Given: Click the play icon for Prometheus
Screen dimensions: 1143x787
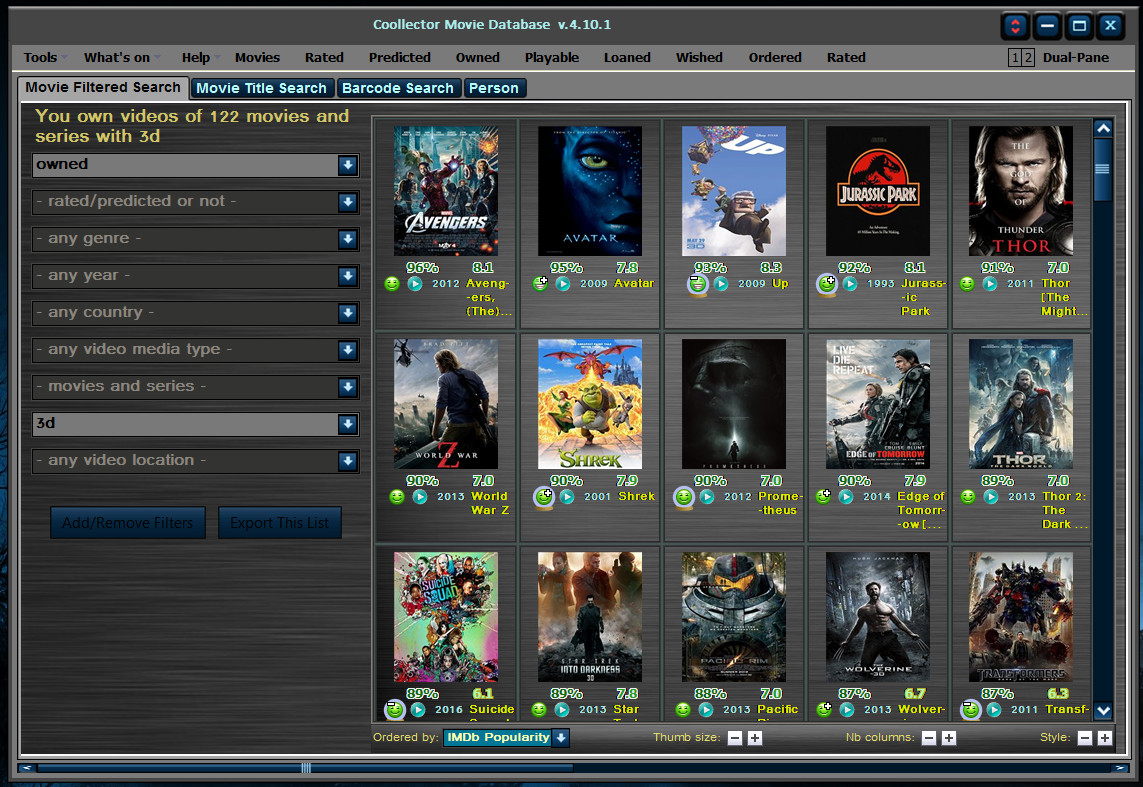Looking at the screenshot, I should tap(706, 496).
